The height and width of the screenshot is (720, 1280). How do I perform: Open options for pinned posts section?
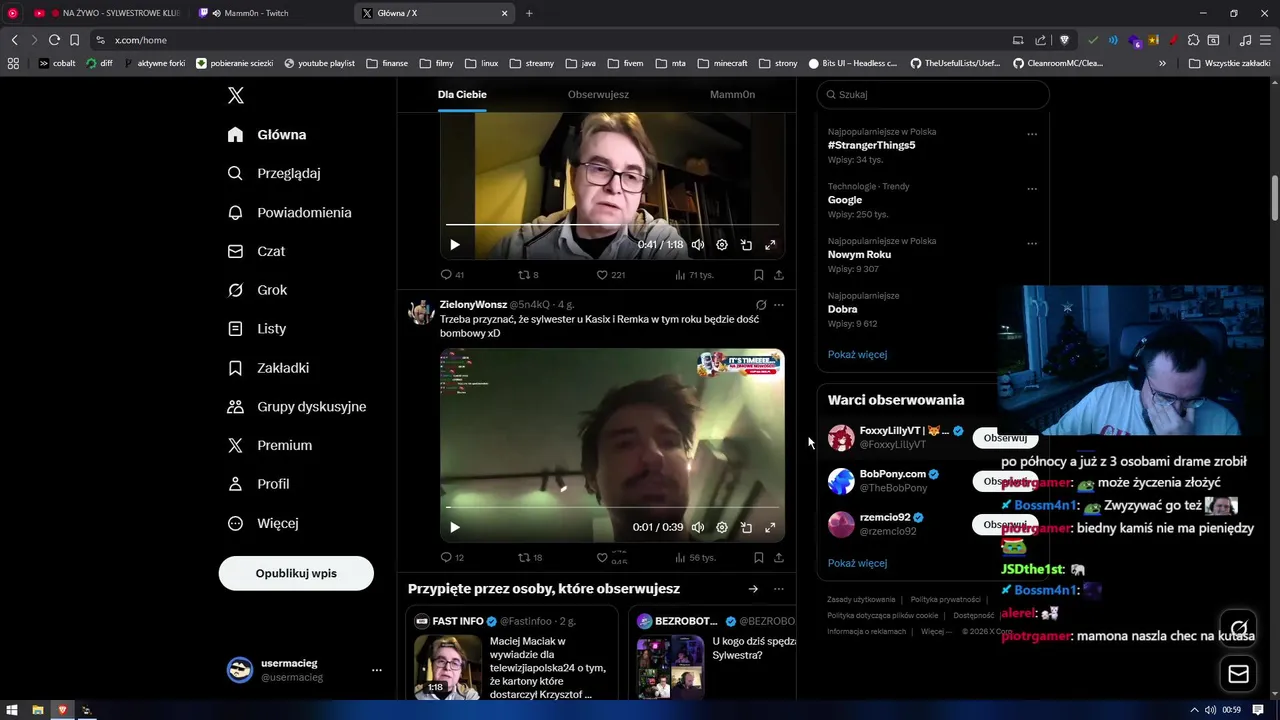point(779,589)
